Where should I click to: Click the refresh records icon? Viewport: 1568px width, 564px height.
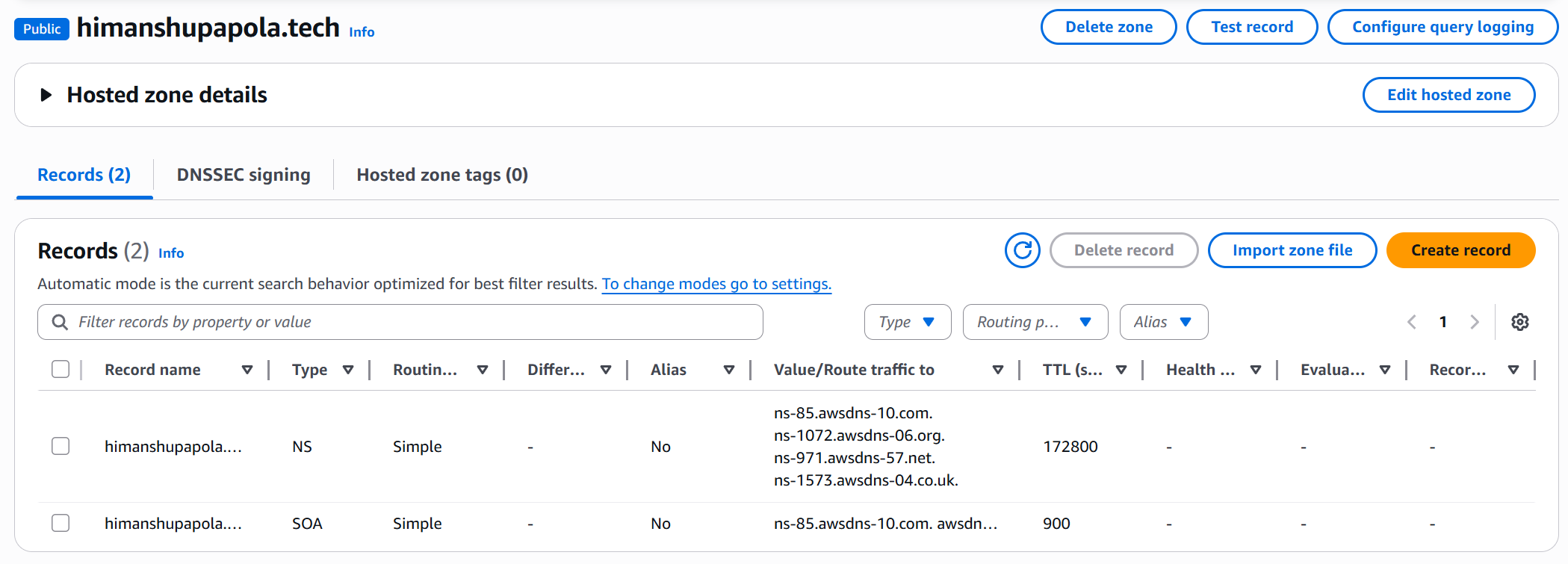point(1022,250)
